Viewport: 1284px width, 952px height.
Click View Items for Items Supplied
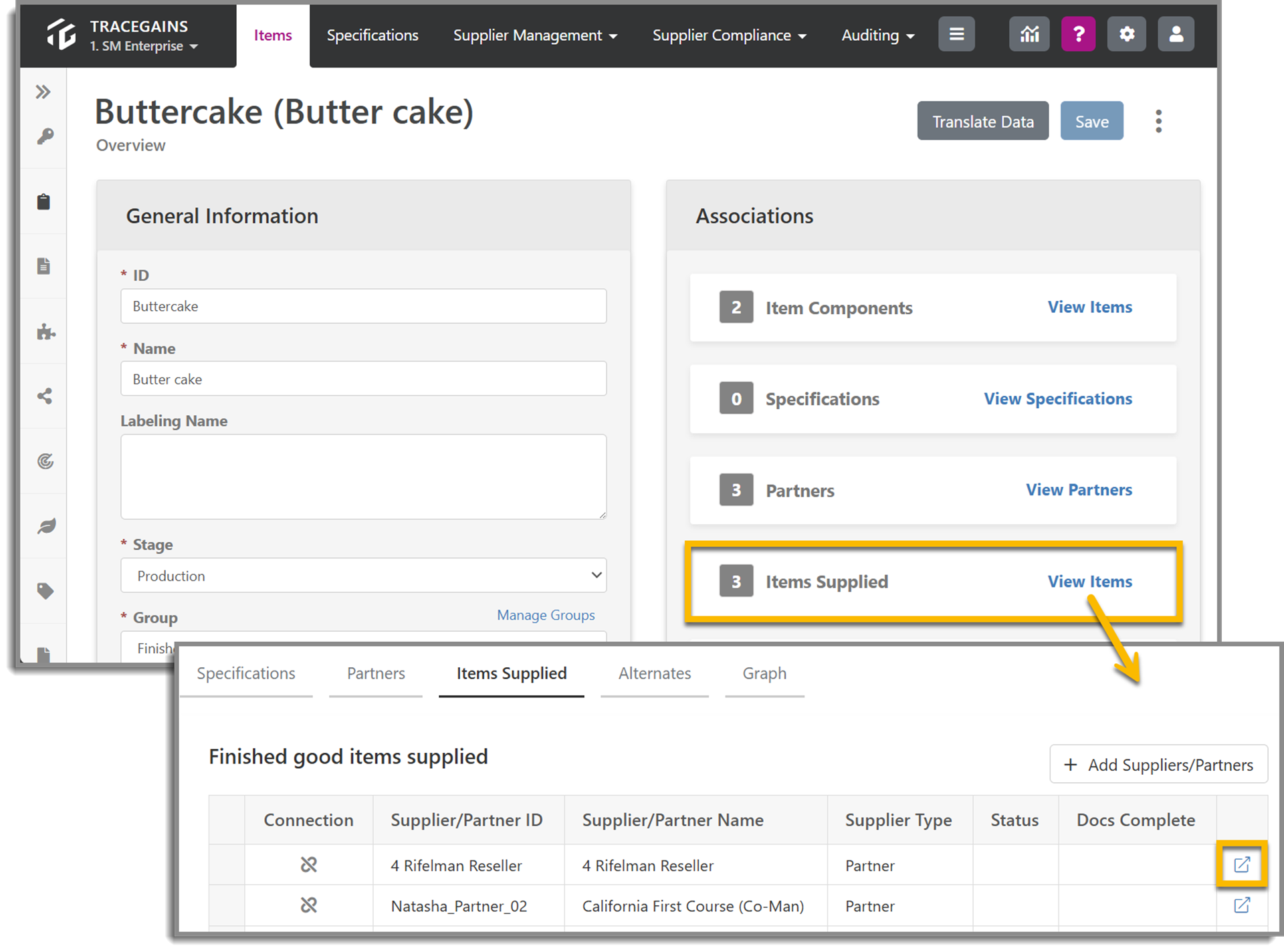[1090, 582]
